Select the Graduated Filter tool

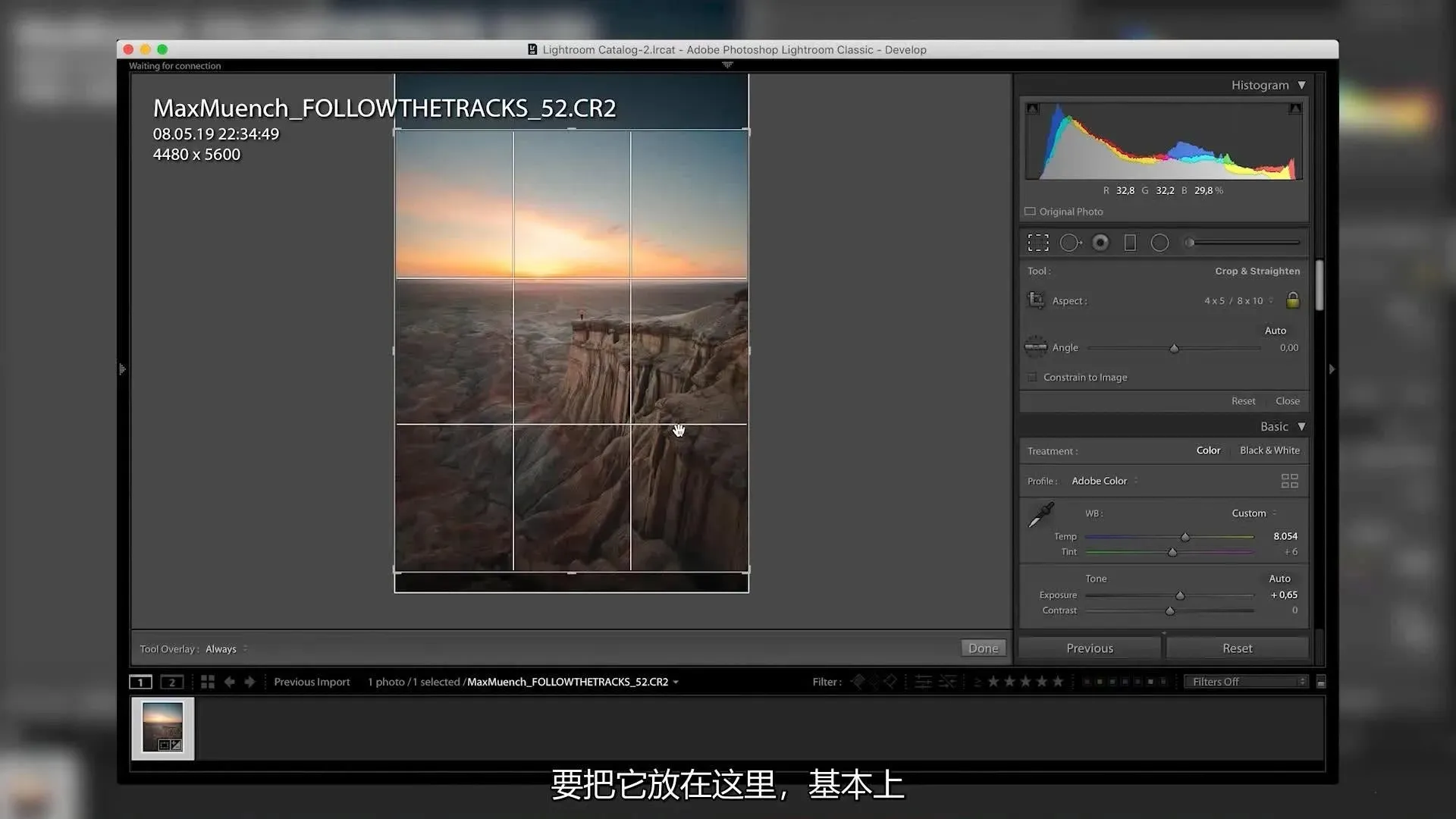coord(1130,243)
